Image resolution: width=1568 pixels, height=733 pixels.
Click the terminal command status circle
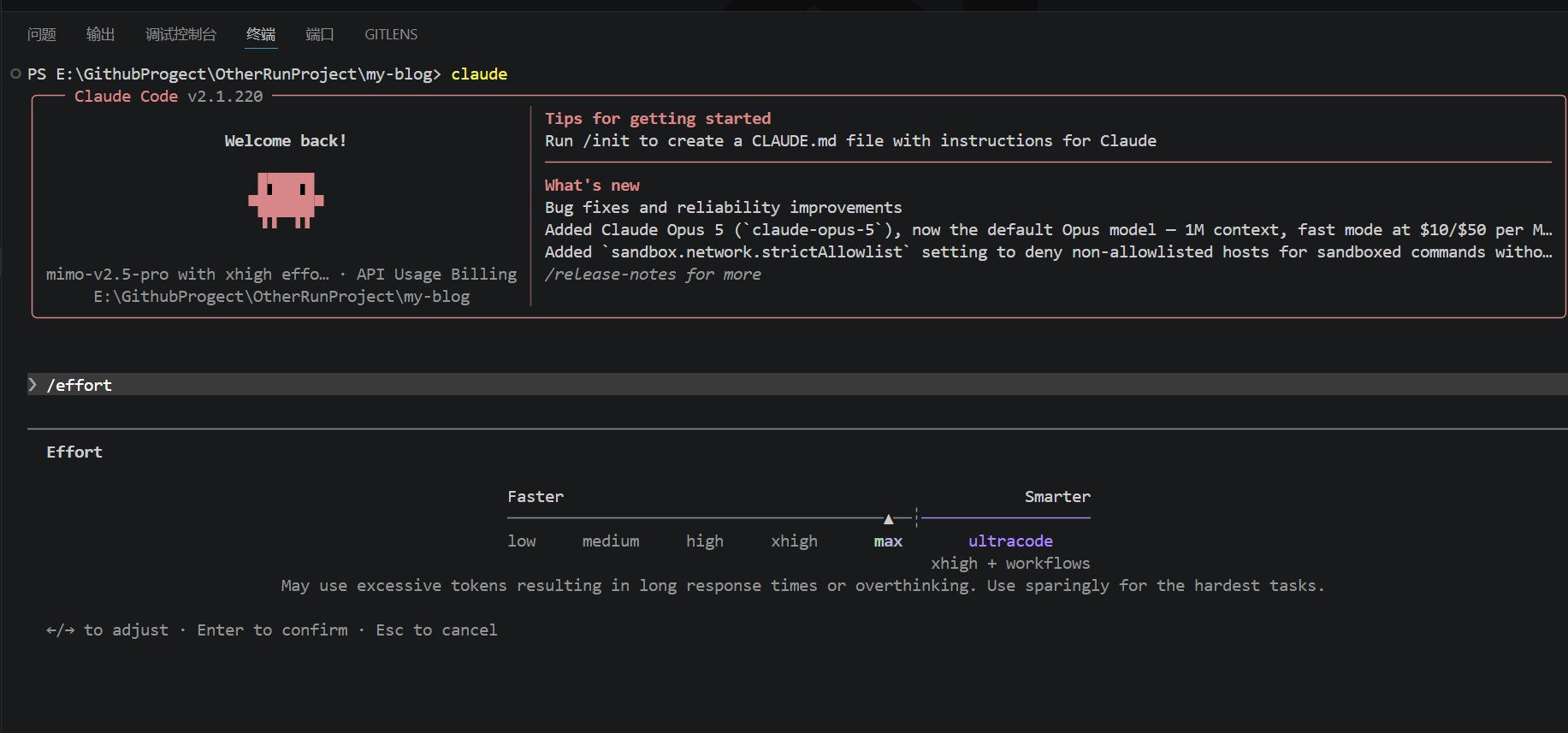tap(15, 74)
